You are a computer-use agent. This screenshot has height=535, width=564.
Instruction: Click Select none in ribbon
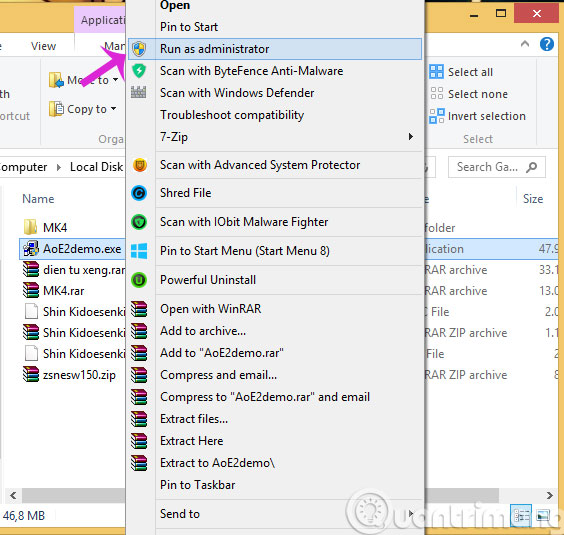point(469,94)
